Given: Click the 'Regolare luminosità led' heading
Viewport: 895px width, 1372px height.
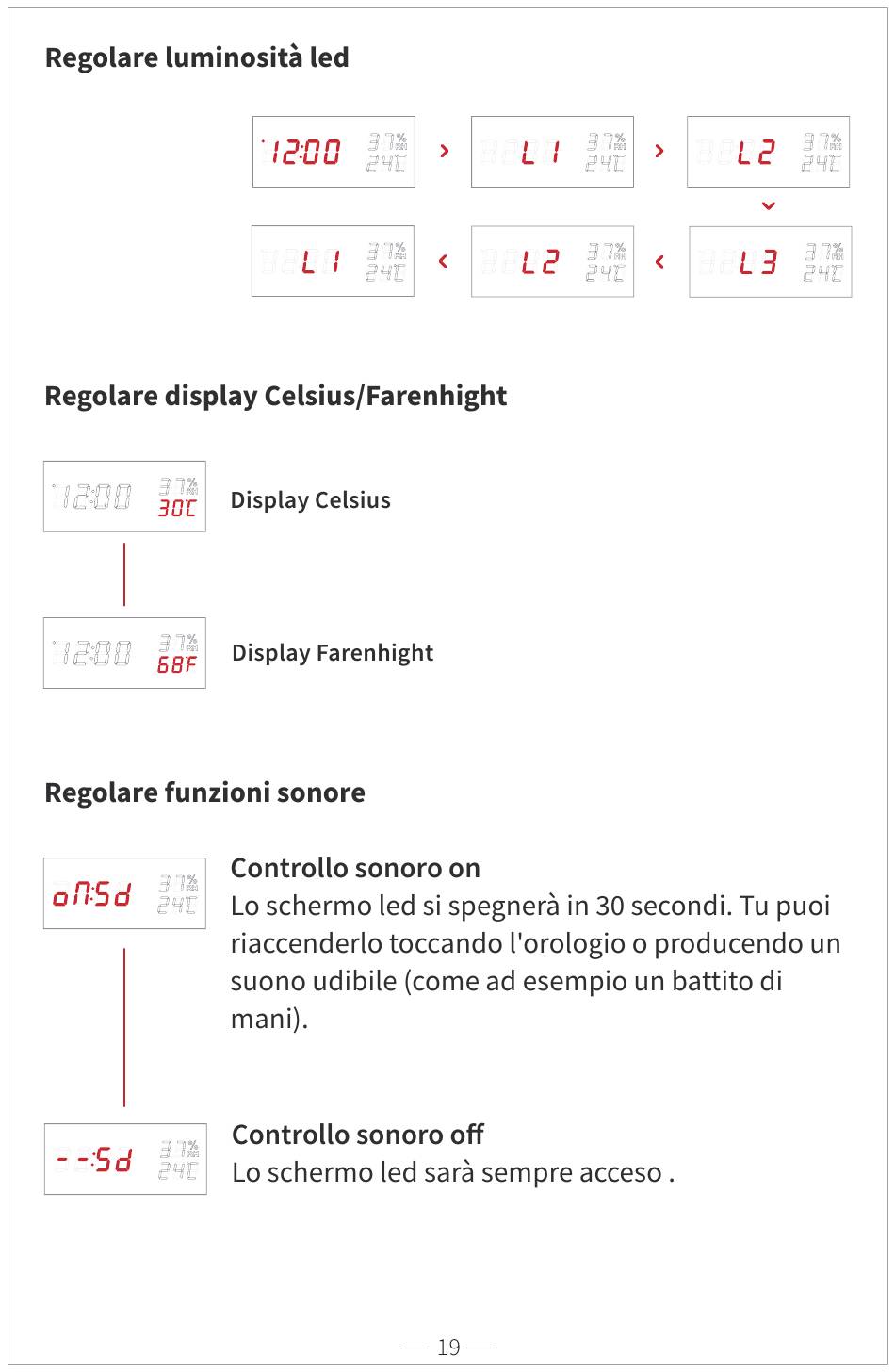Looking at the screenshot, I should (x=197, y=57).
